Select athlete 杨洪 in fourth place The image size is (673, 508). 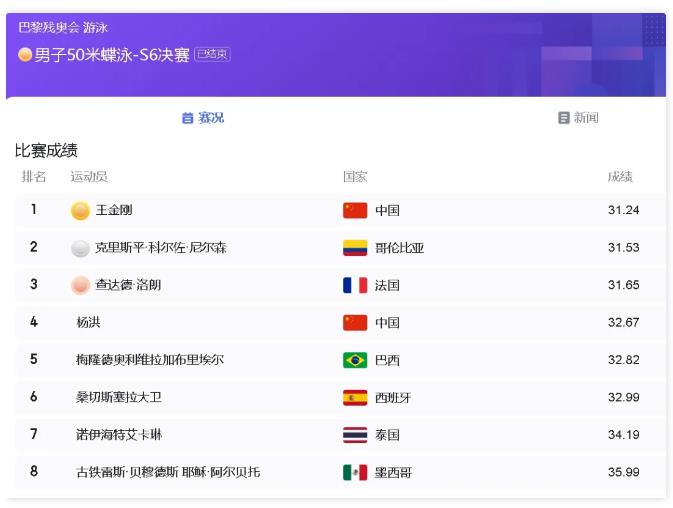coord(88,323)
